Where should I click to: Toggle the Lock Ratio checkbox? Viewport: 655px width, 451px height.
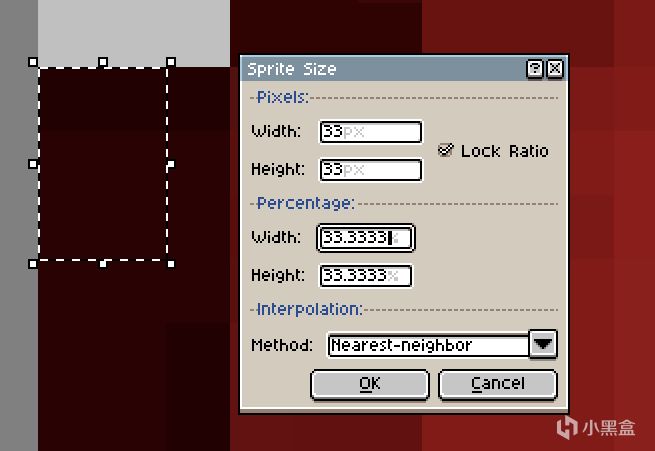446,150
